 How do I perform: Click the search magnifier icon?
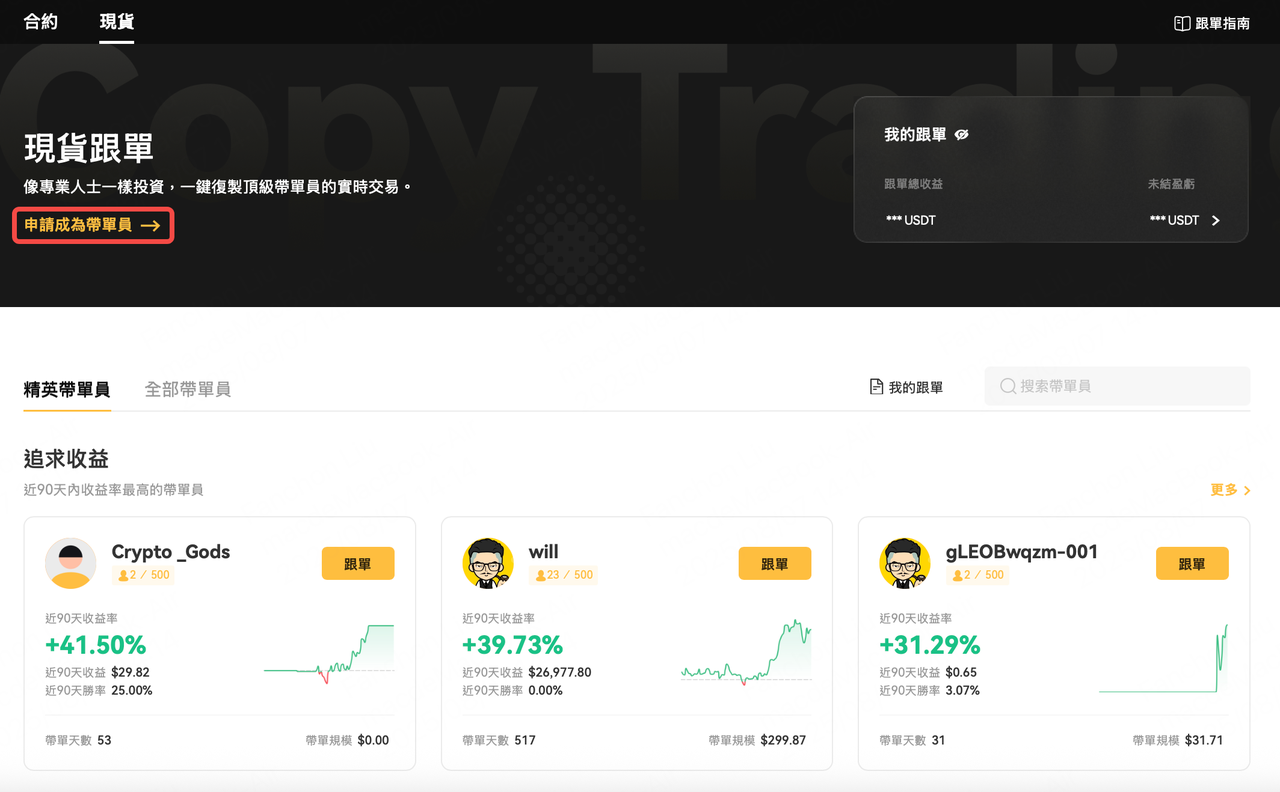(1008, 386)
